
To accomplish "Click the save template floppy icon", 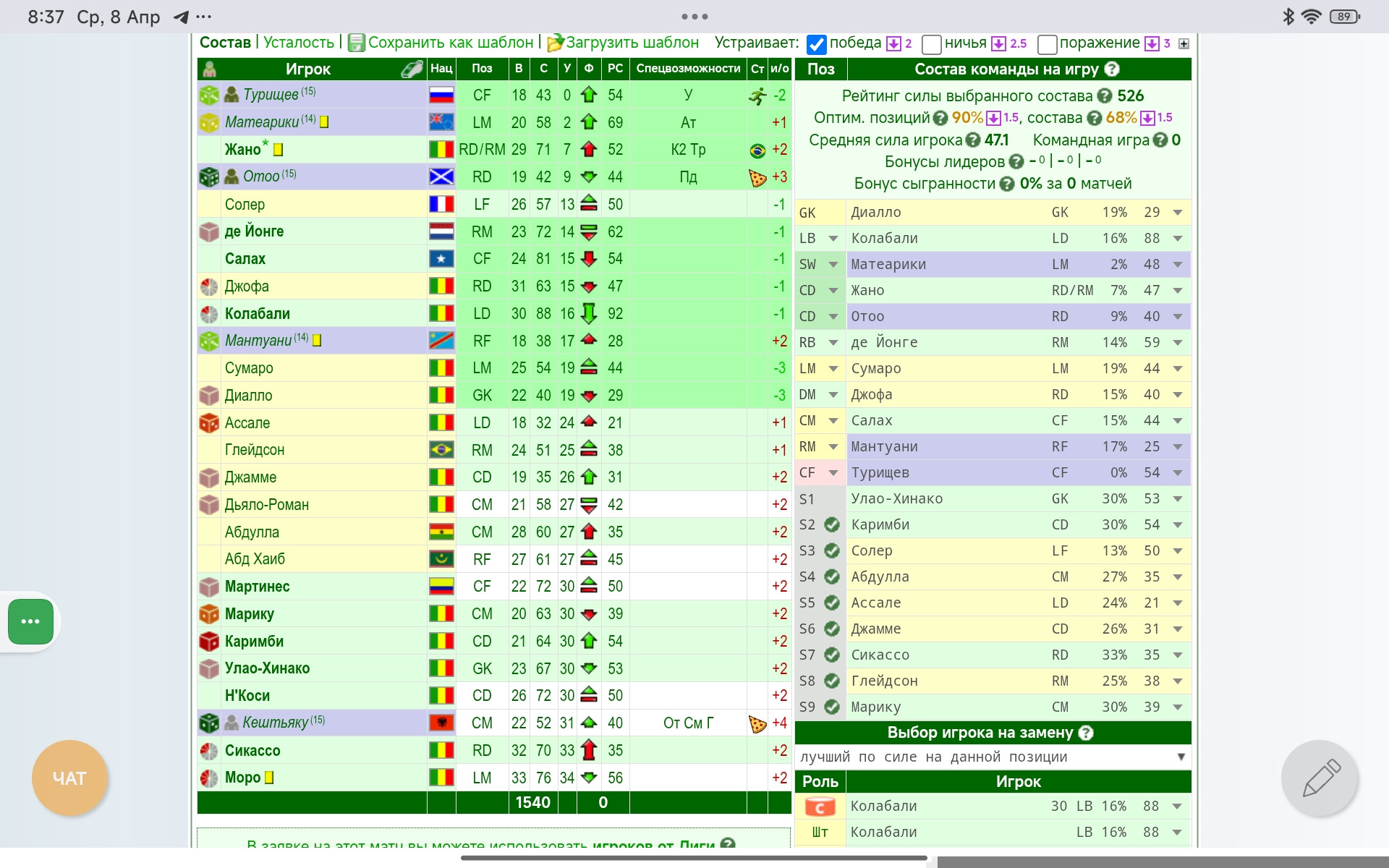I will tap(356, 43).
